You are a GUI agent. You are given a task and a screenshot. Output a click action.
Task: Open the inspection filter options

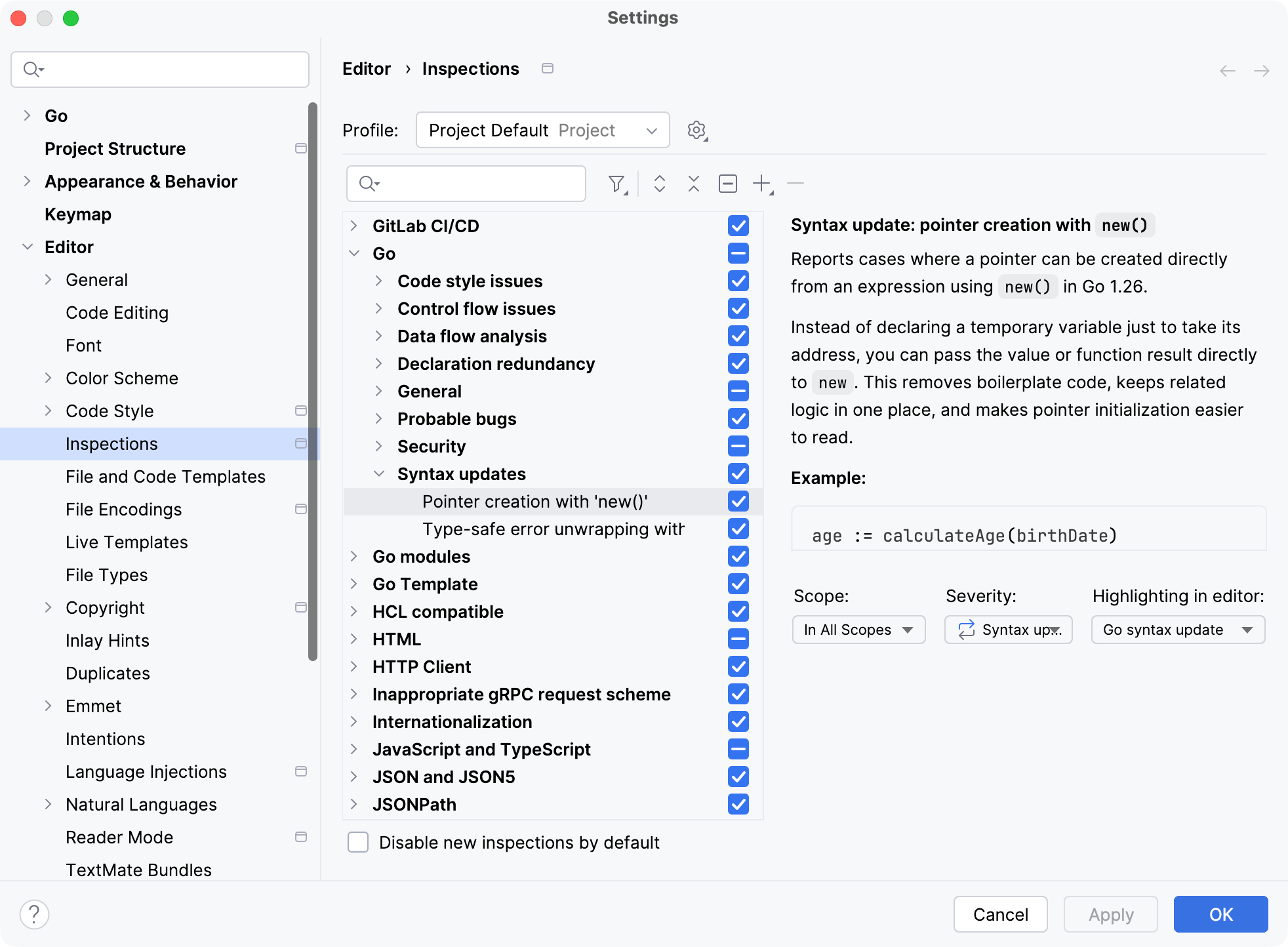(617, 184)
